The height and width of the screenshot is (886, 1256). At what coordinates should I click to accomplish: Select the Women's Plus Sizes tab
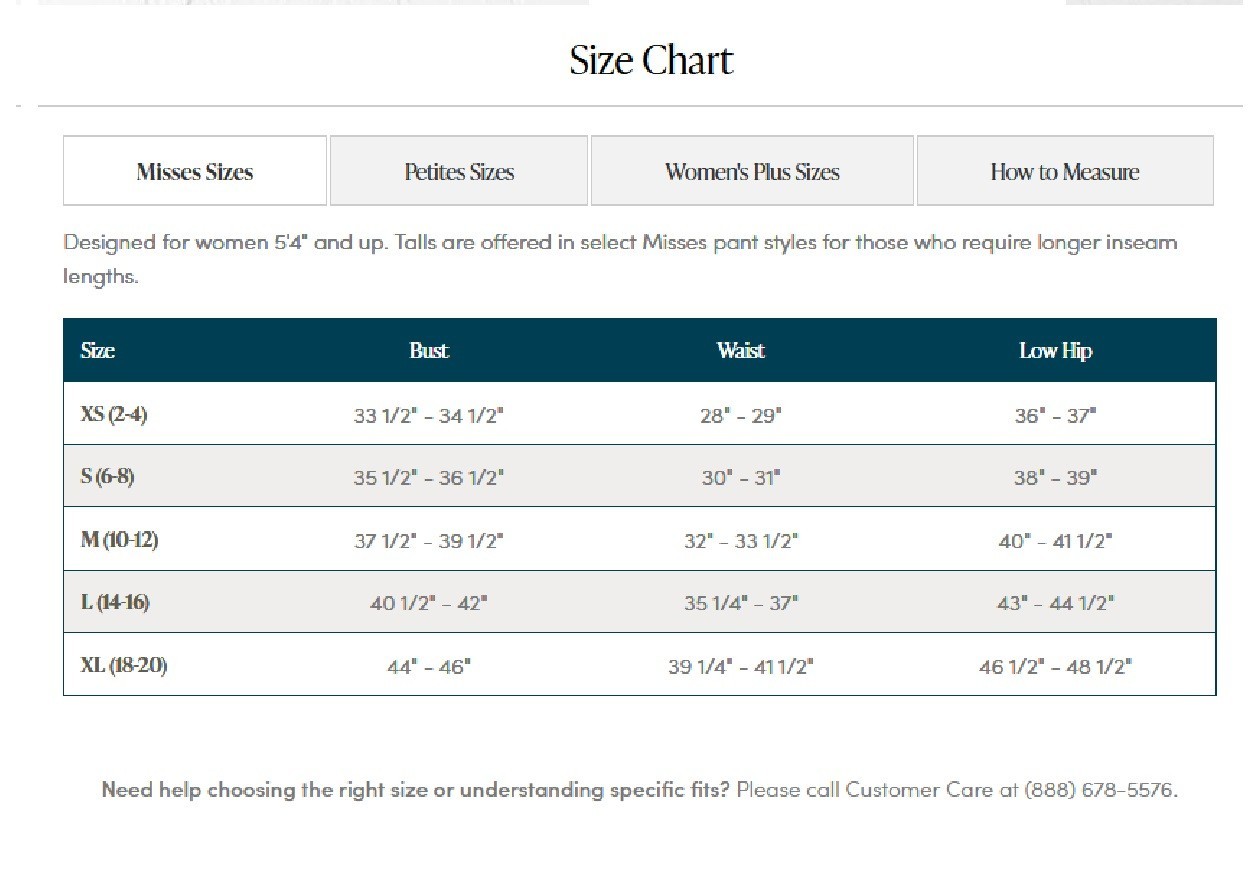752,171
